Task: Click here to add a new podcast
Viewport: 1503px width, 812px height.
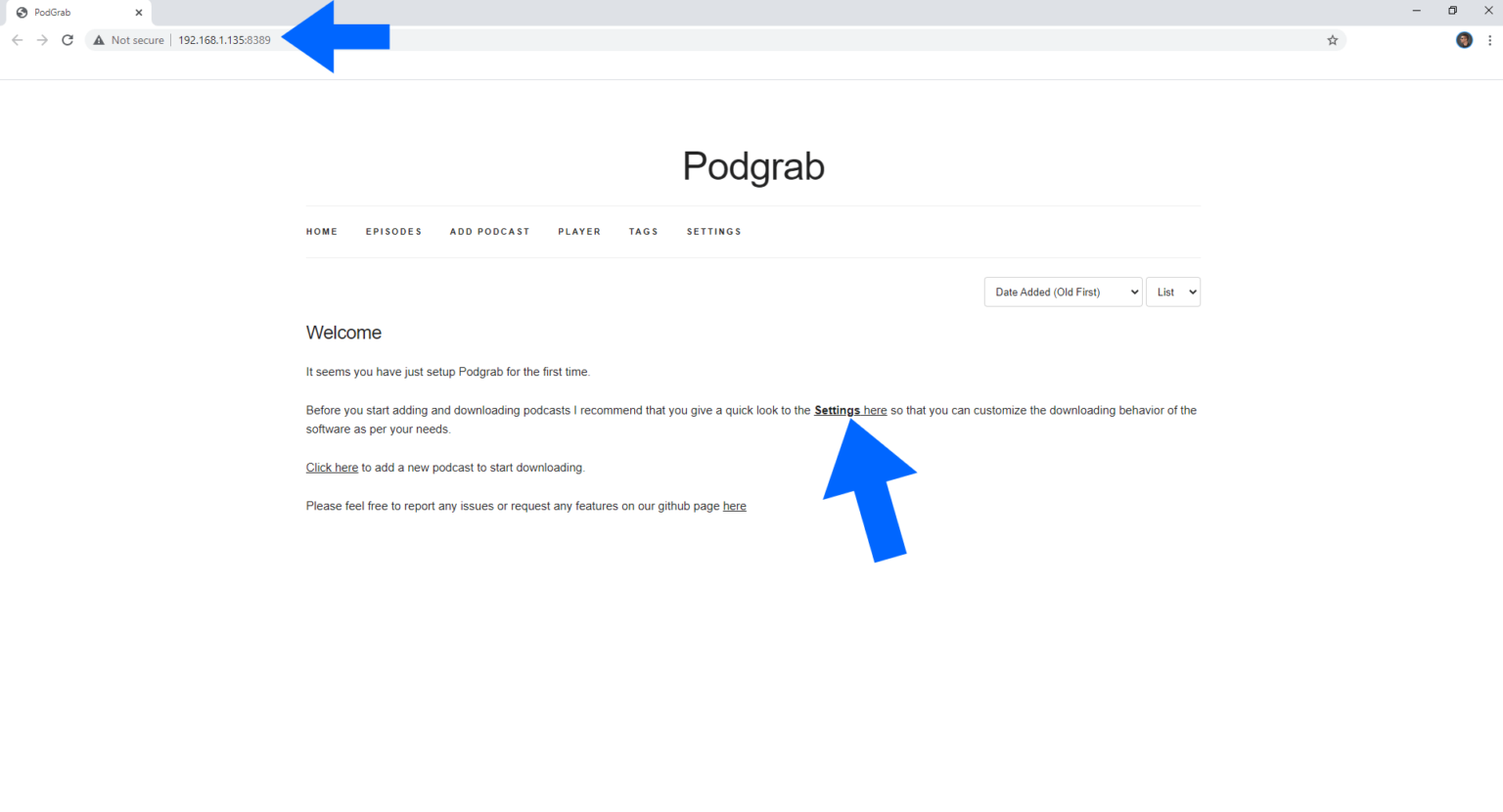Action: tap(332, 467)
